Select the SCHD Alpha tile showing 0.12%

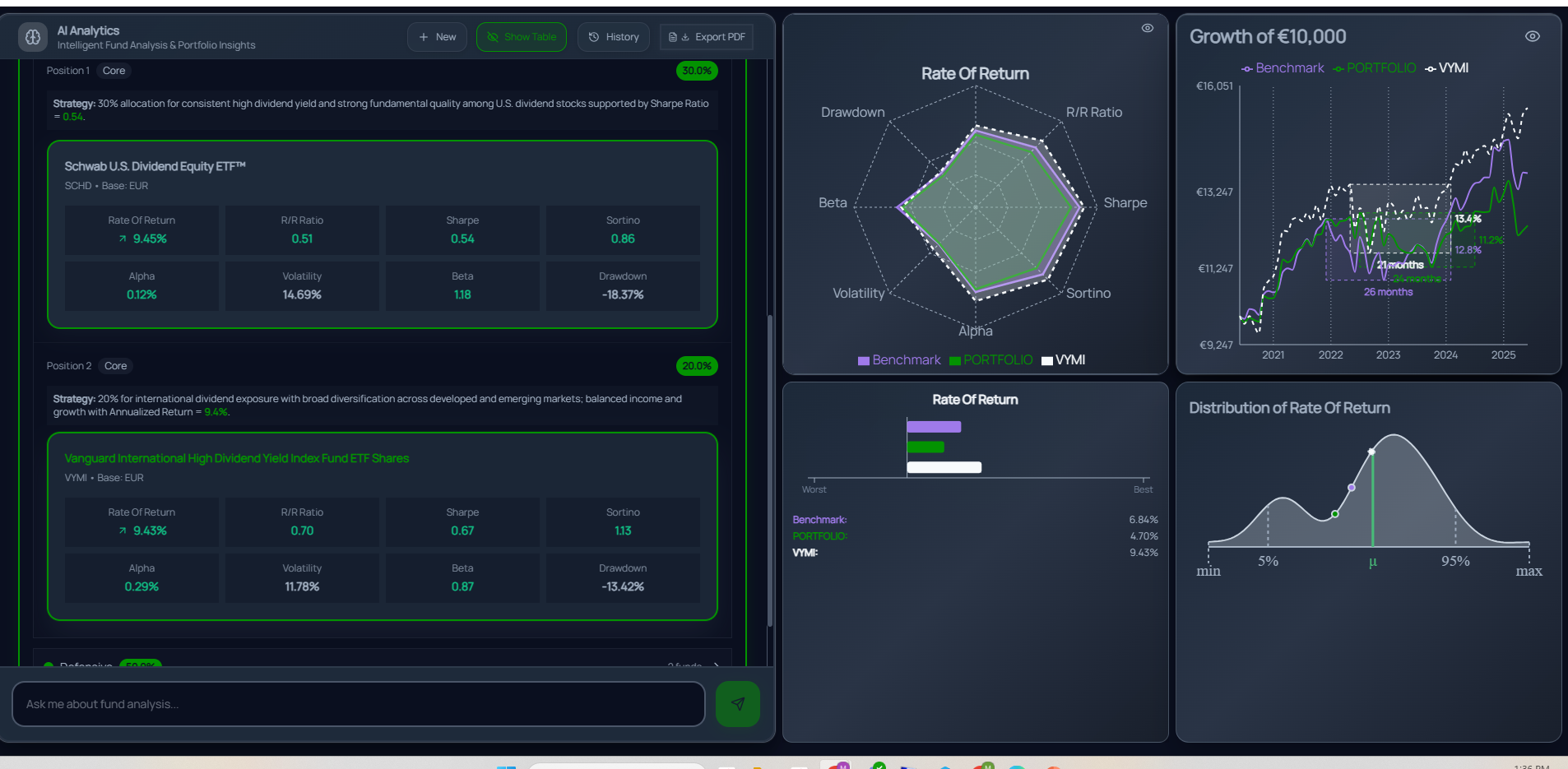click(141, 286)
